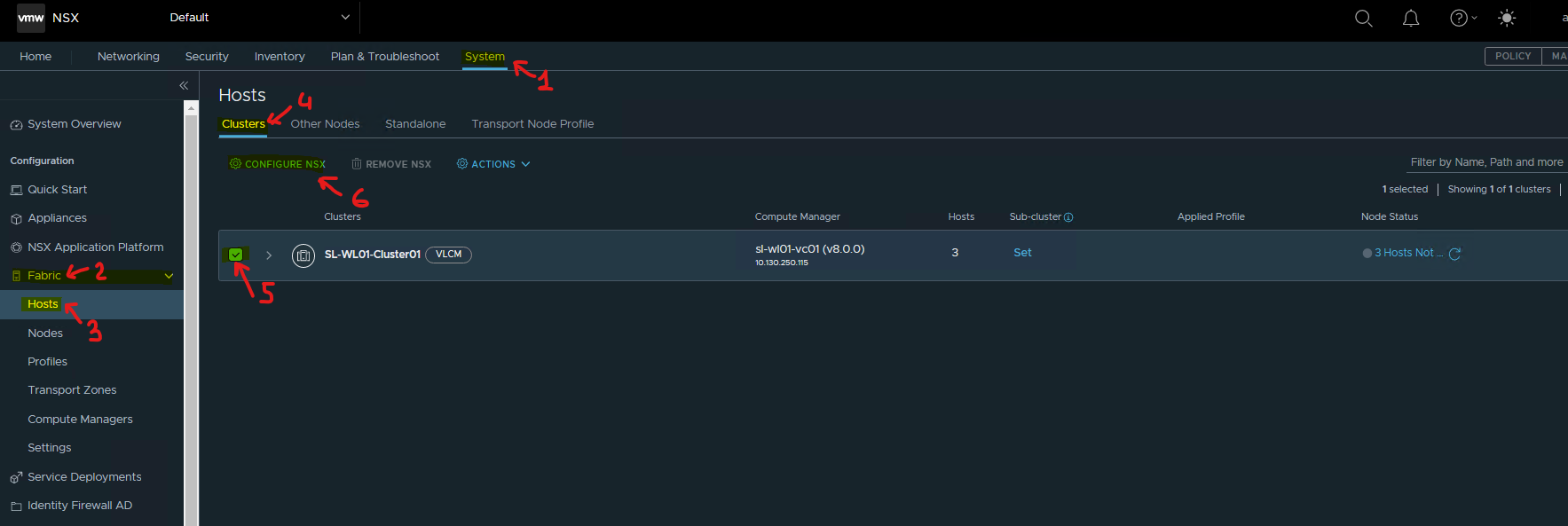
Task: Toggle the light/dark theme sun icon
Action: coord(1507,18)
